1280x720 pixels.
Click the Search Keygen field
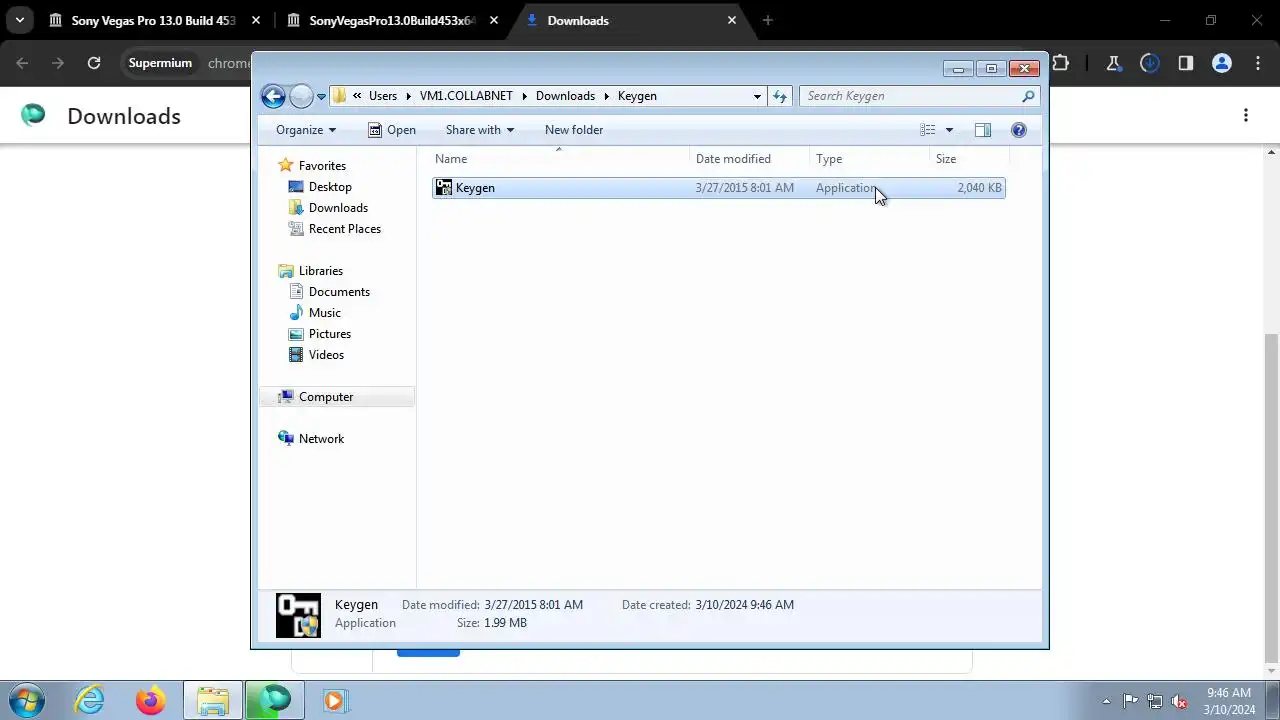[910, 96]
